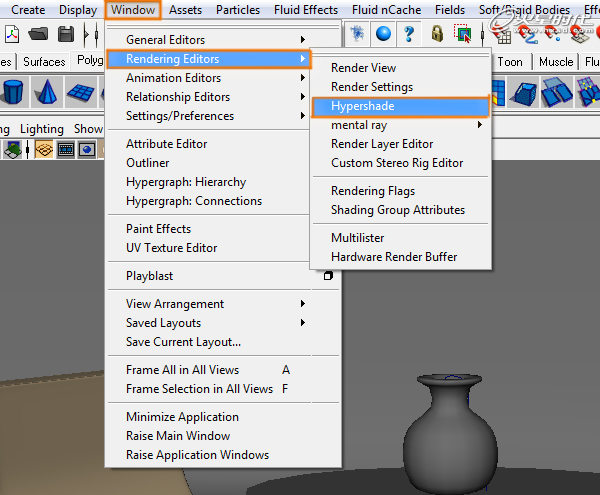This screenshot has width=600, height=495.
Task: Open Paint Effects window
Action: [209, 229]
